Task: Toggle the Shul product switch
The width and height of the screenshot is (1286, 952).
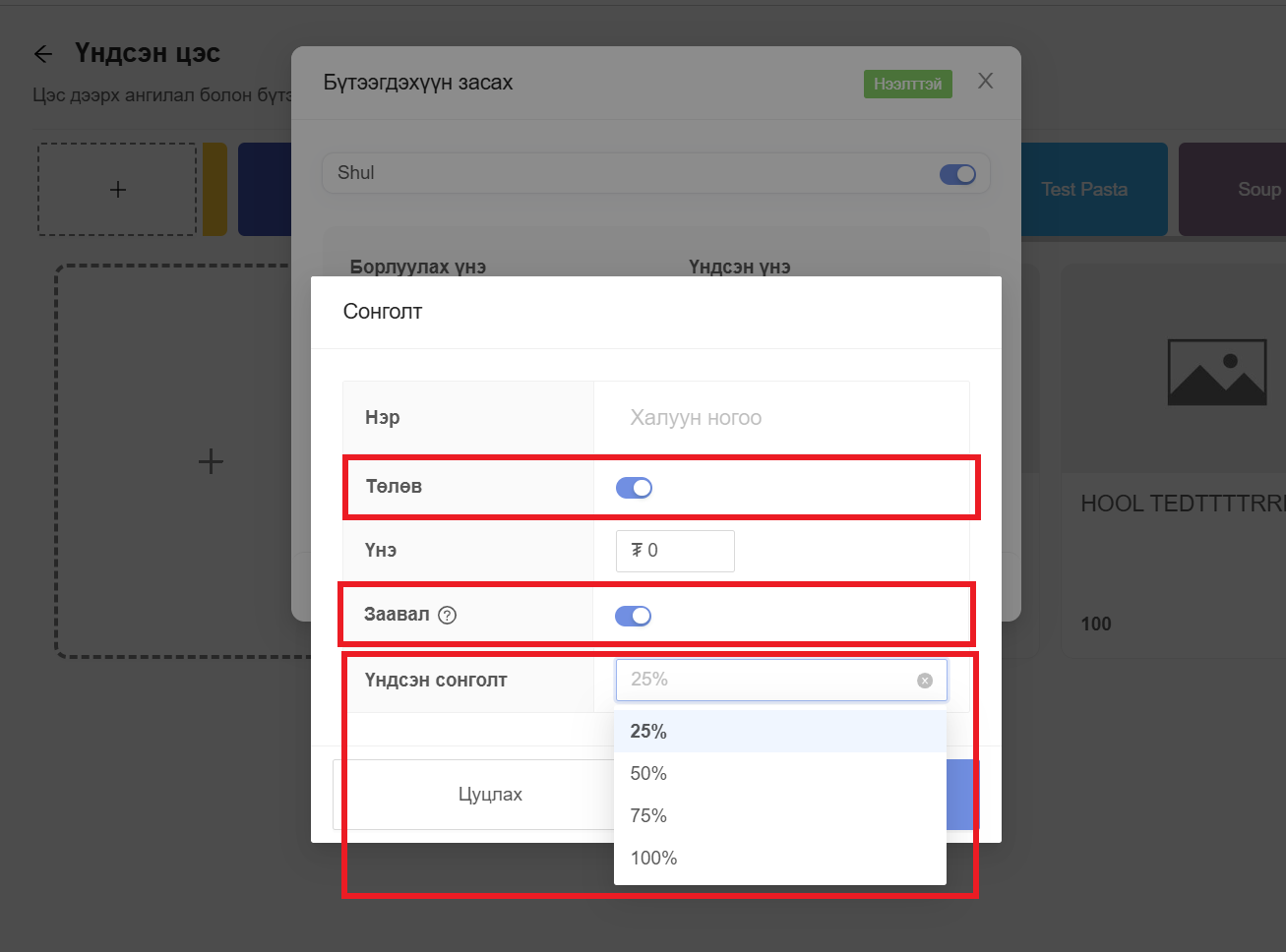Action: click(956, 174)
